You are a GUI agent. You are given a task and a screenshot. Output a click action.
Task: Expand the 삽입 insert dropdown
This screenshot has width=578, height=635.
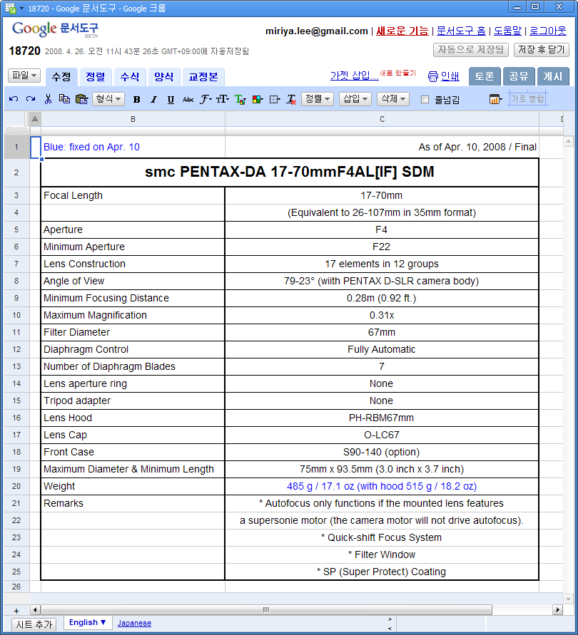(355, 99)
